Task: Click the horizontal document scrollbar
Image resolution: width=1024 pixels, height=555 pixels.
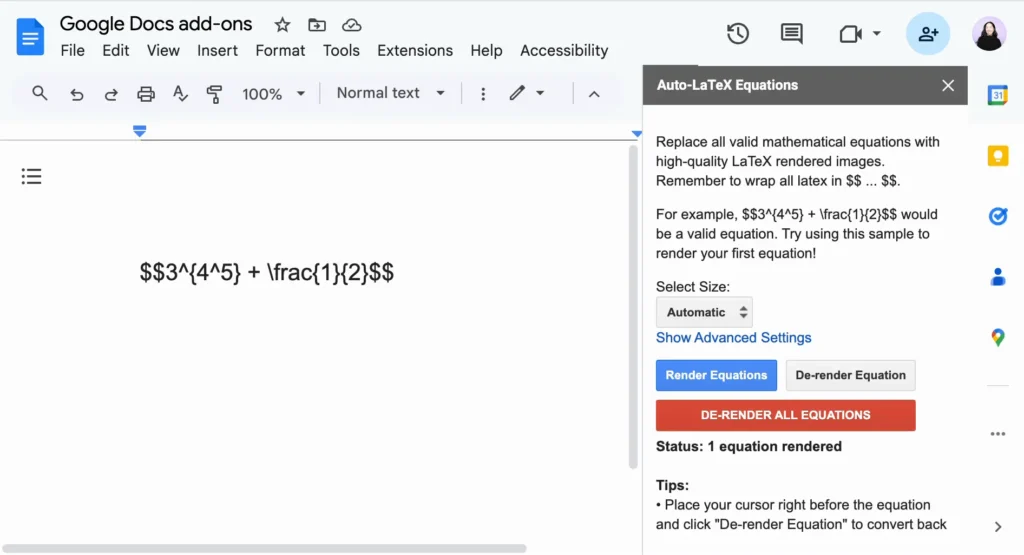Action: click(x=264, y=548)
